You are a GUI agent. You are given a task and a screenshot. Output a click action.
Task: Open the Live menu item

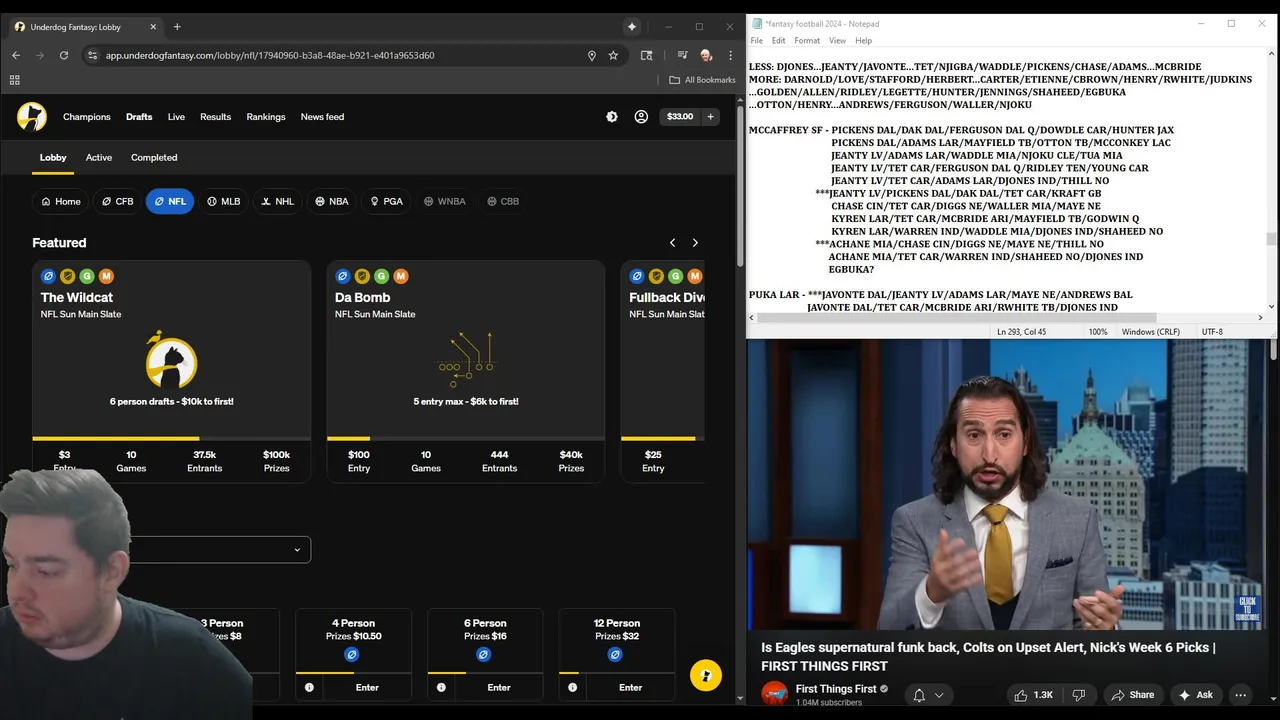[176, 117]
